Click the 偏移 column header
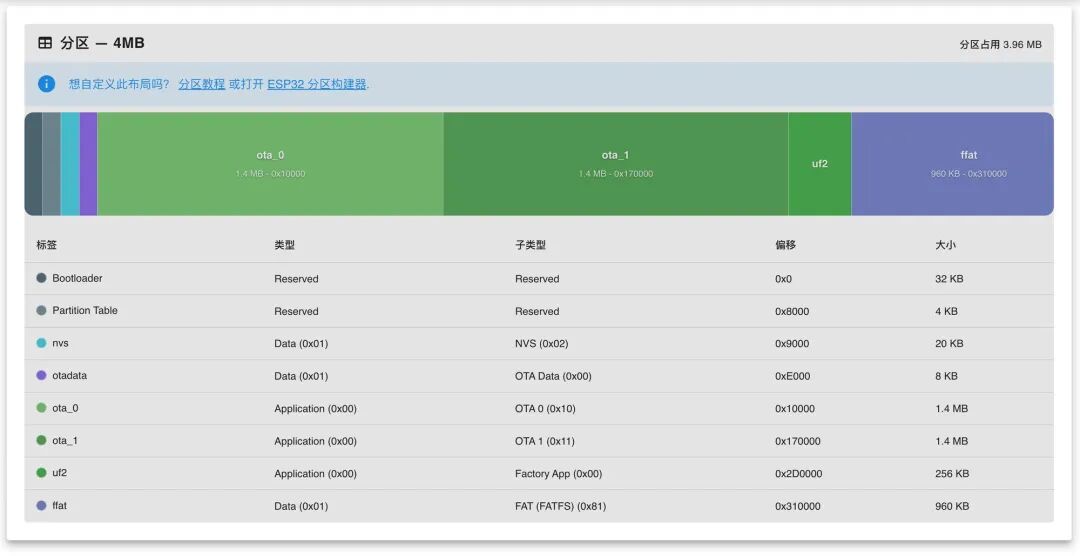The image size is (1080, 556). [785, 245]
